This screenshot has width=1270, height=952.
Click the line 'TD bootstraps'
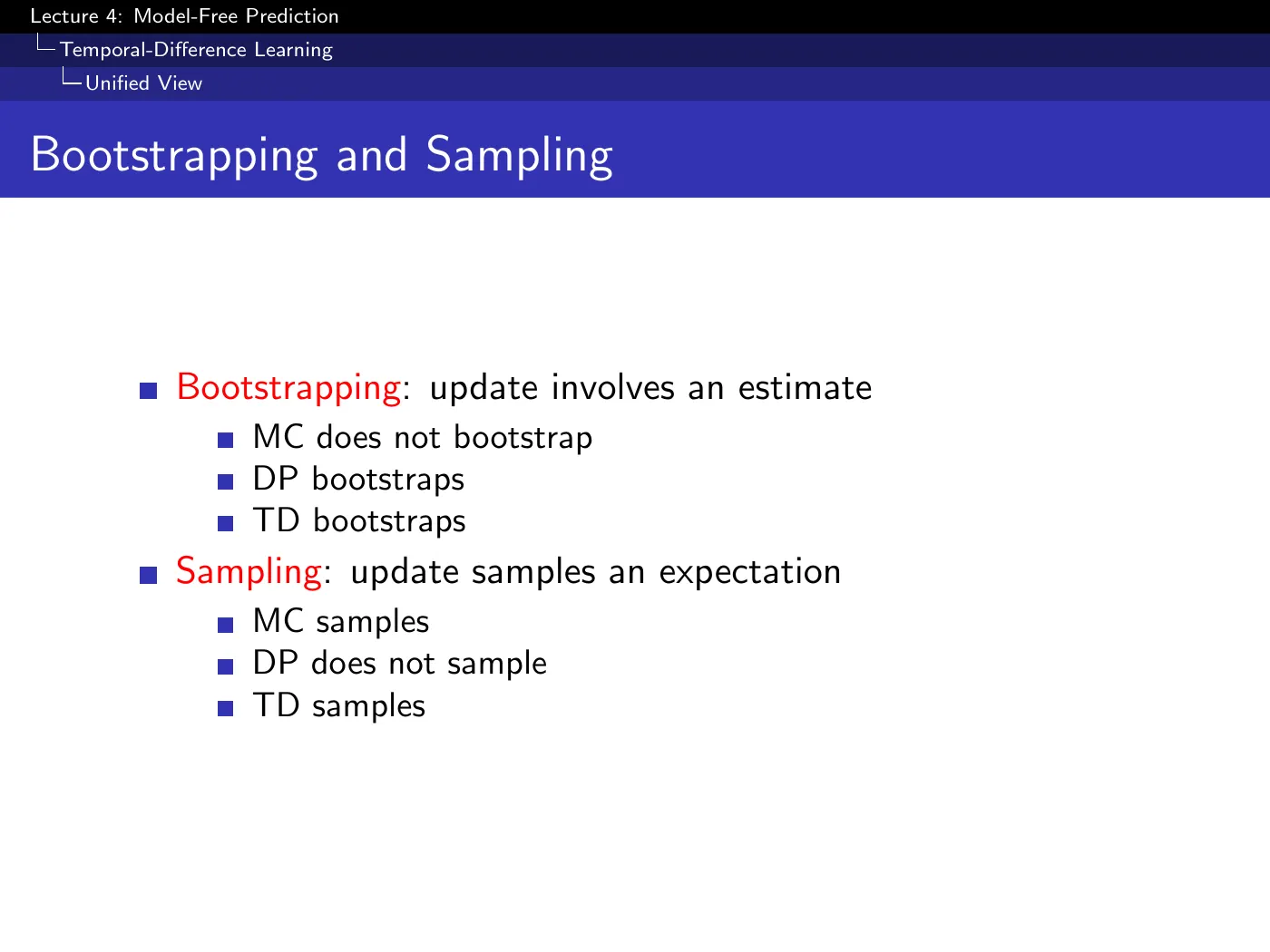point(359,521)
